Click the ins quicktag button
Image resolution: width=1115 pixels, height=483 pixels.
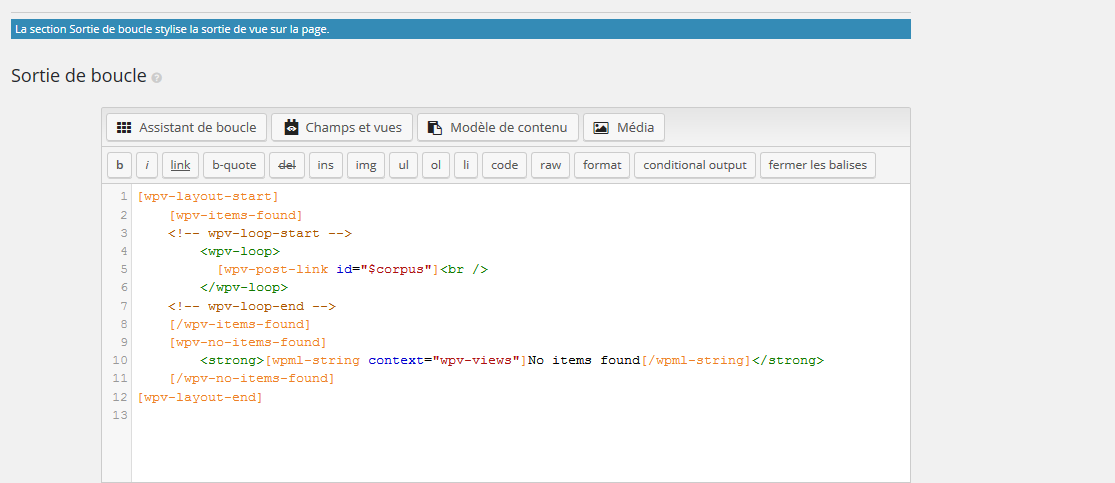pyautogui.click(x=326, y=165)
